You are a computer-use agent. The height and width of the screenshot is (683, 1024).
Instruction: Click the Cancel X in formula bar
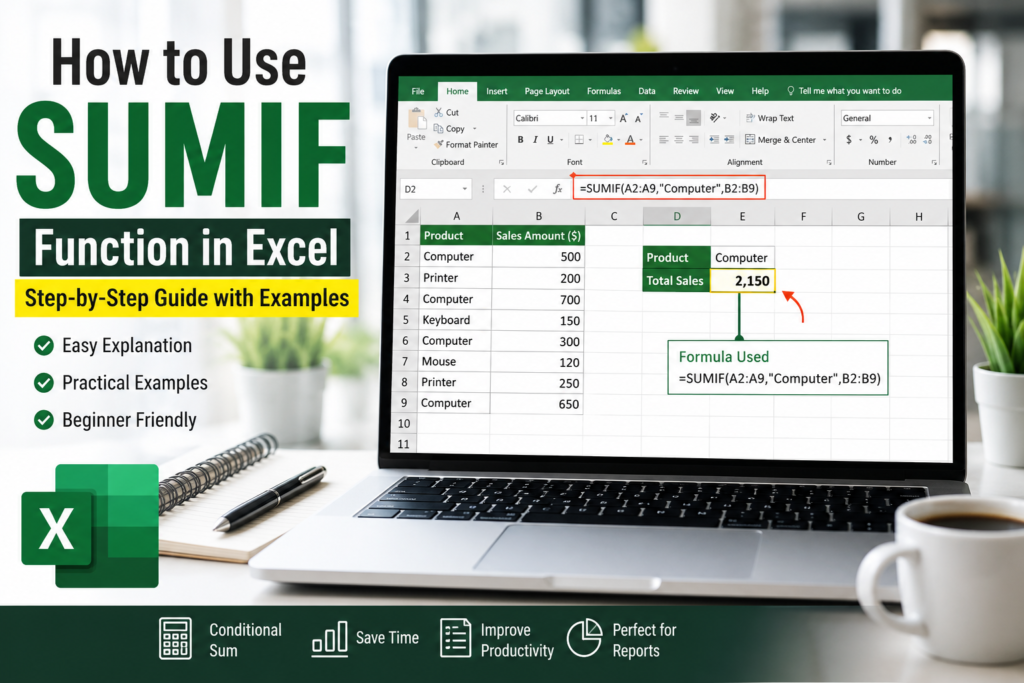click(x=507, y=189)
